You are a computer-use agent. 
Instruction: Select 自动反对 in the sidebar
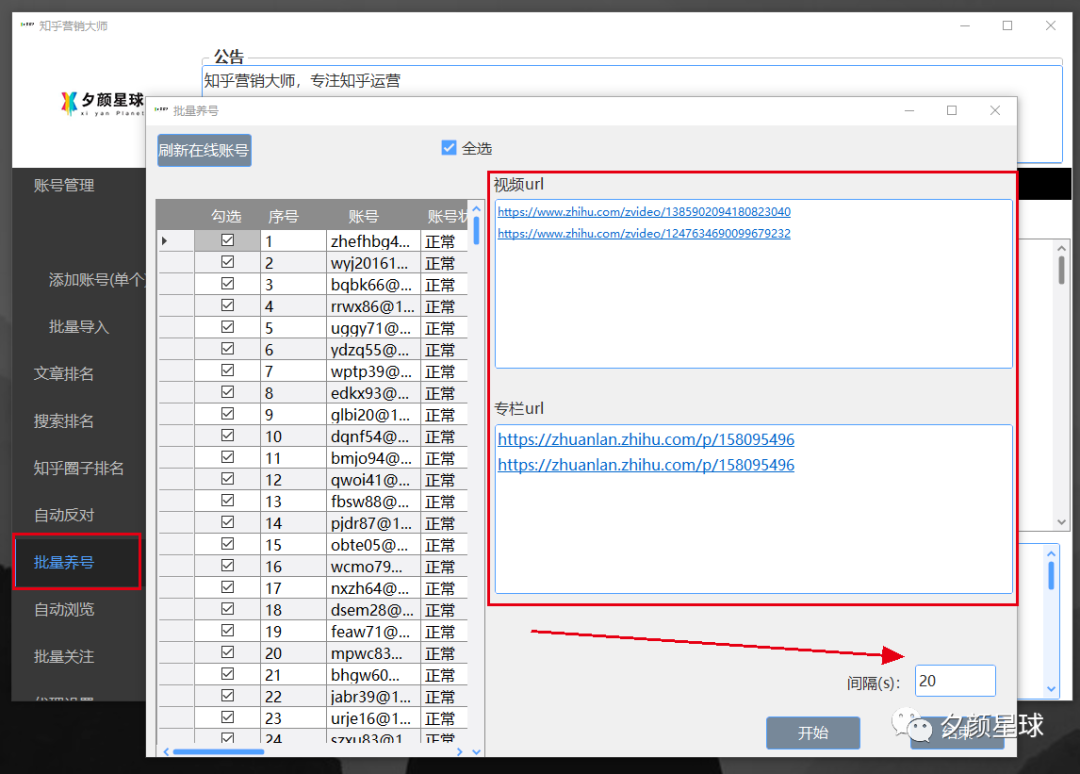tap(63, 515)
